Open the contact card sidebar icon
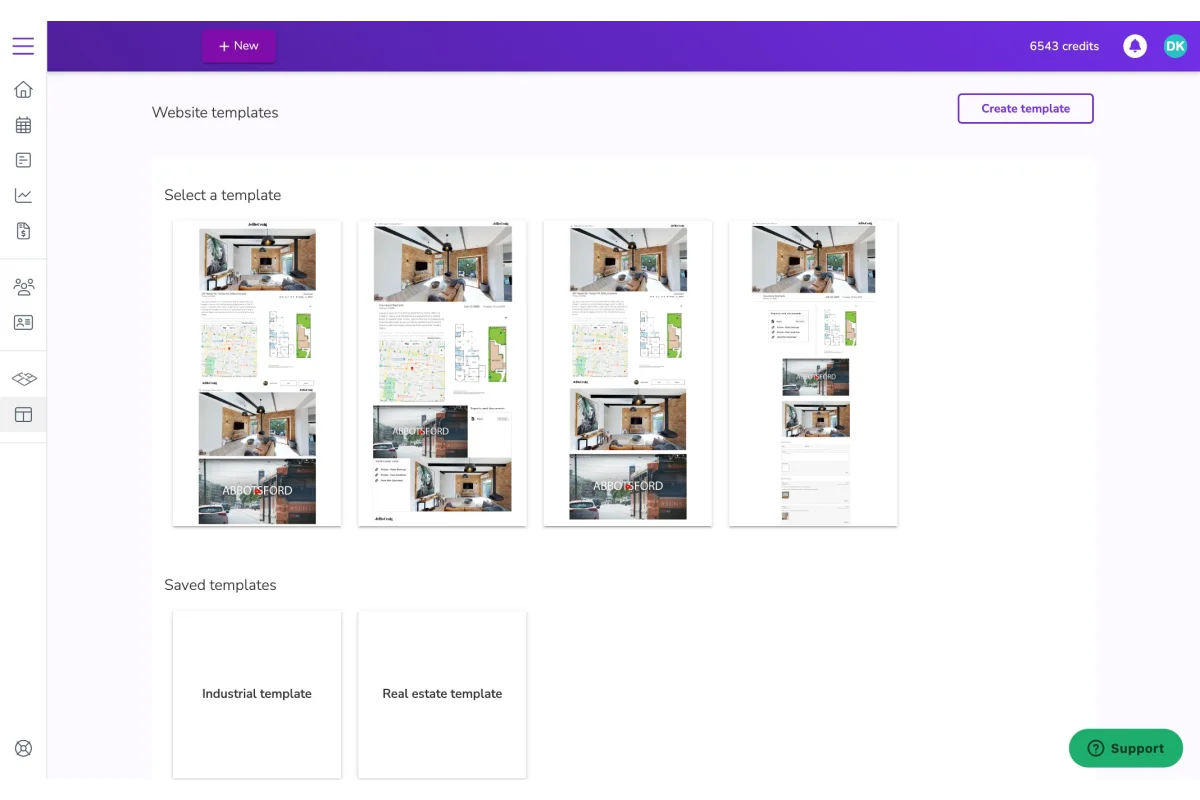Screen dimensions: 1200x800 click(x=23, y=322)
